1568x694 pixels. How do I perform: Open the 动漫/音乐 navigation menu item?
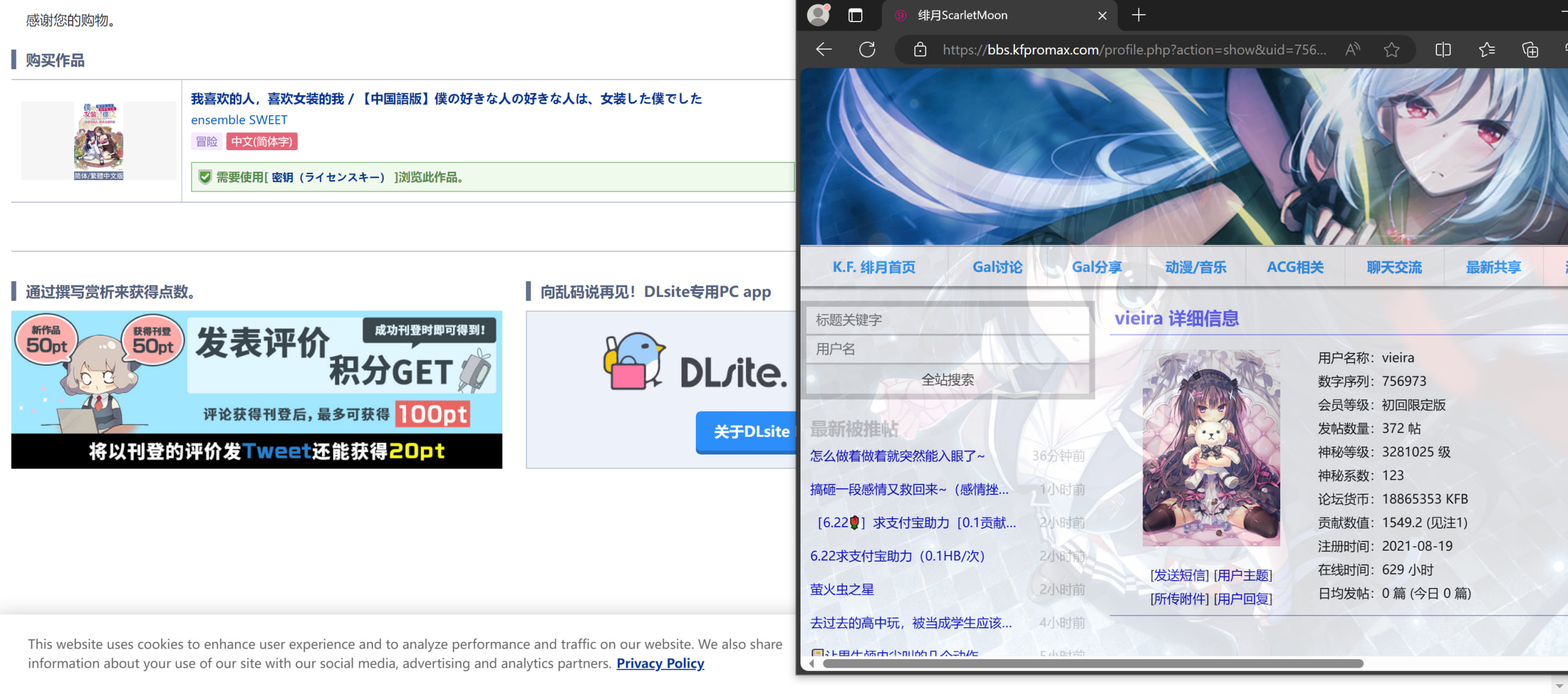pyautogui.click(x=1196, y=267)
